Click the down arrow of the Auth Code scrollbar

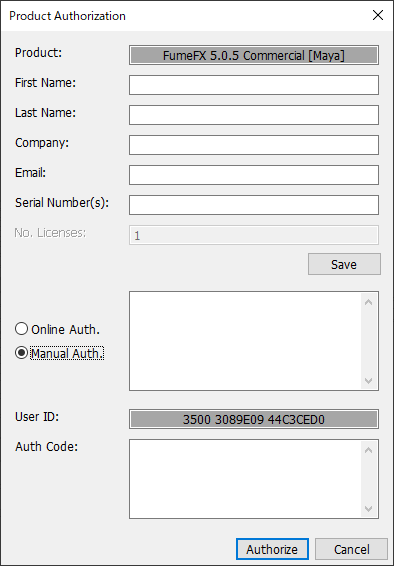(x=368, y=509)
